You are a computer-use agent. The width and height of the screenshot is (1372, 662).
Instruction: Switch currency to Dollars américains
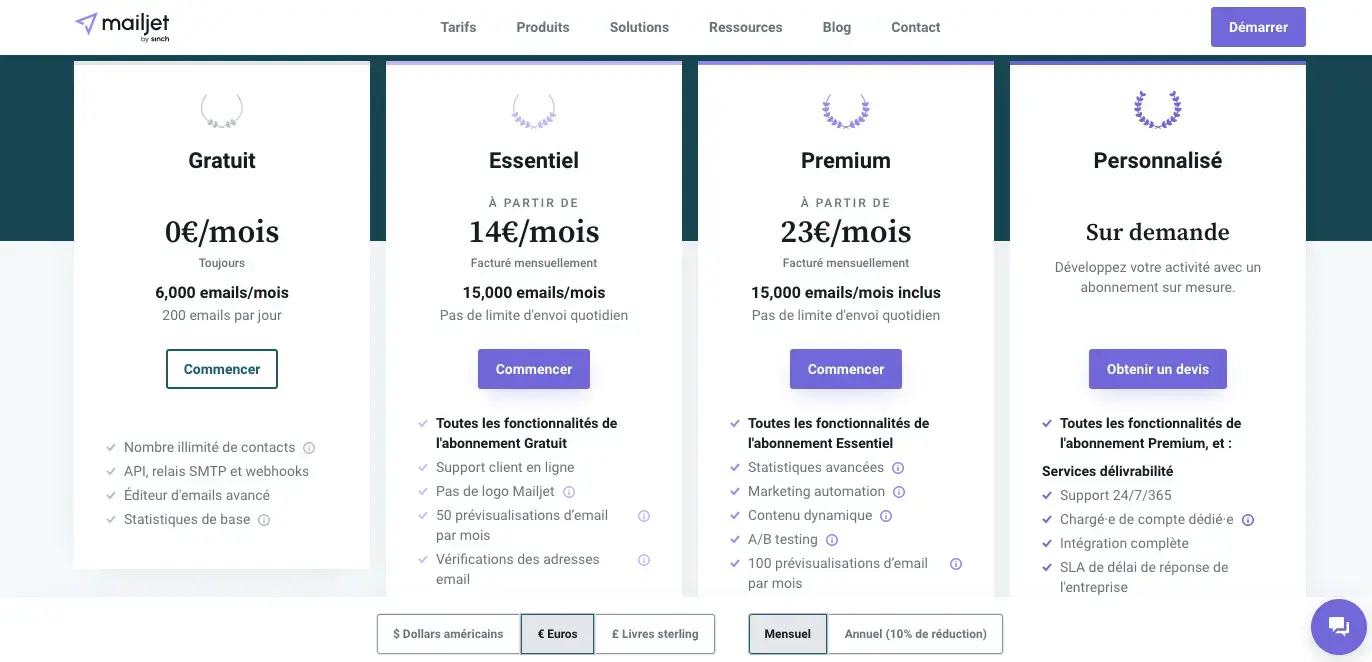(449, 634)
